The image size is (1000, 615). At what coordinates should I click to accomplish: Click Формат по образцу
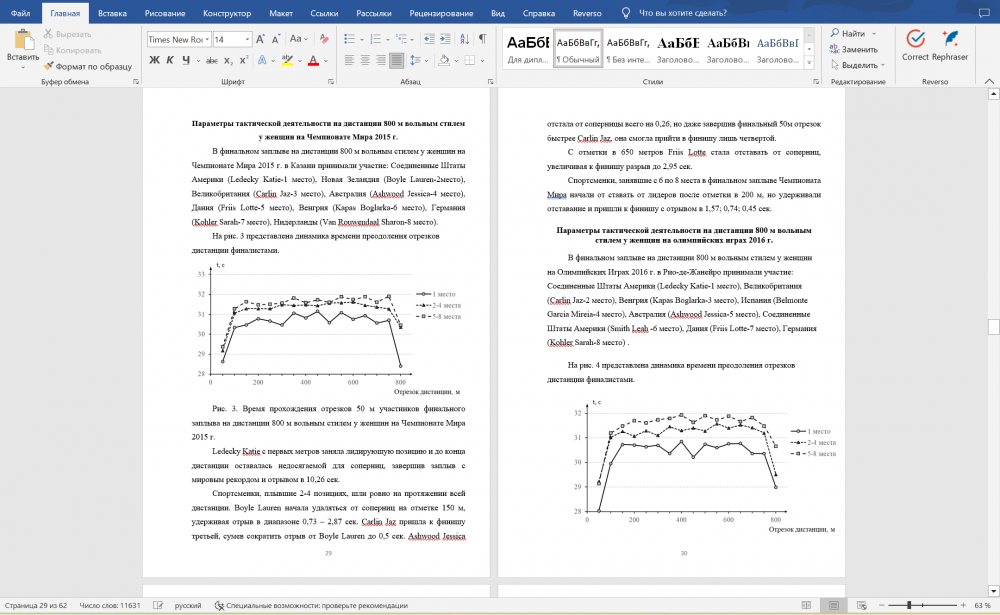coord(86,65)
